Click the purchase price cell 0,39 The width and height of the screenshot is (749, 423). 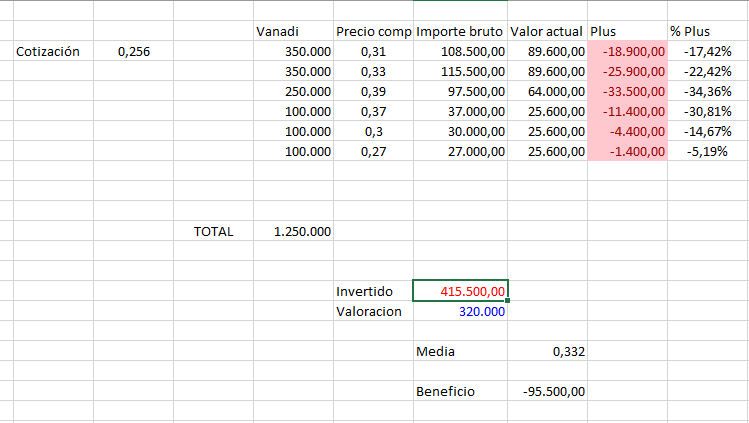point(373,91)
